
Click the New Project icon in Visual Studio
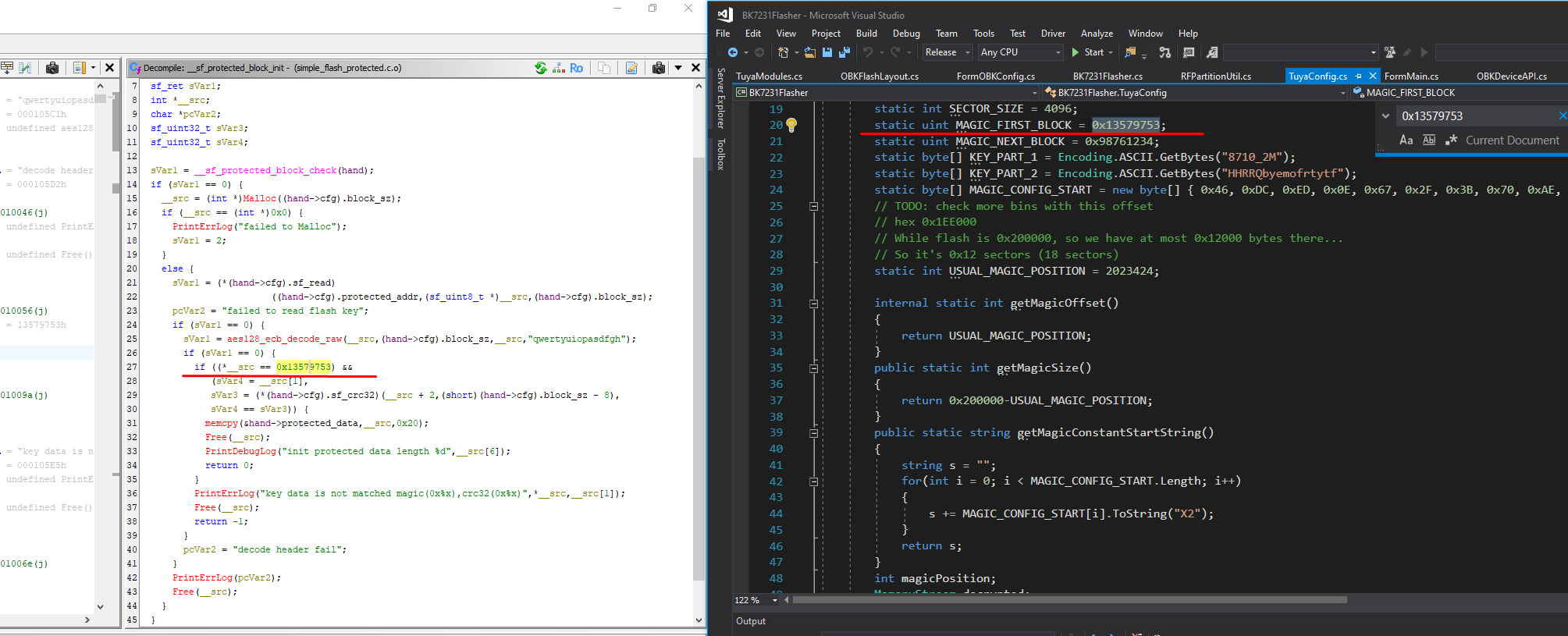tap(784, 52)
